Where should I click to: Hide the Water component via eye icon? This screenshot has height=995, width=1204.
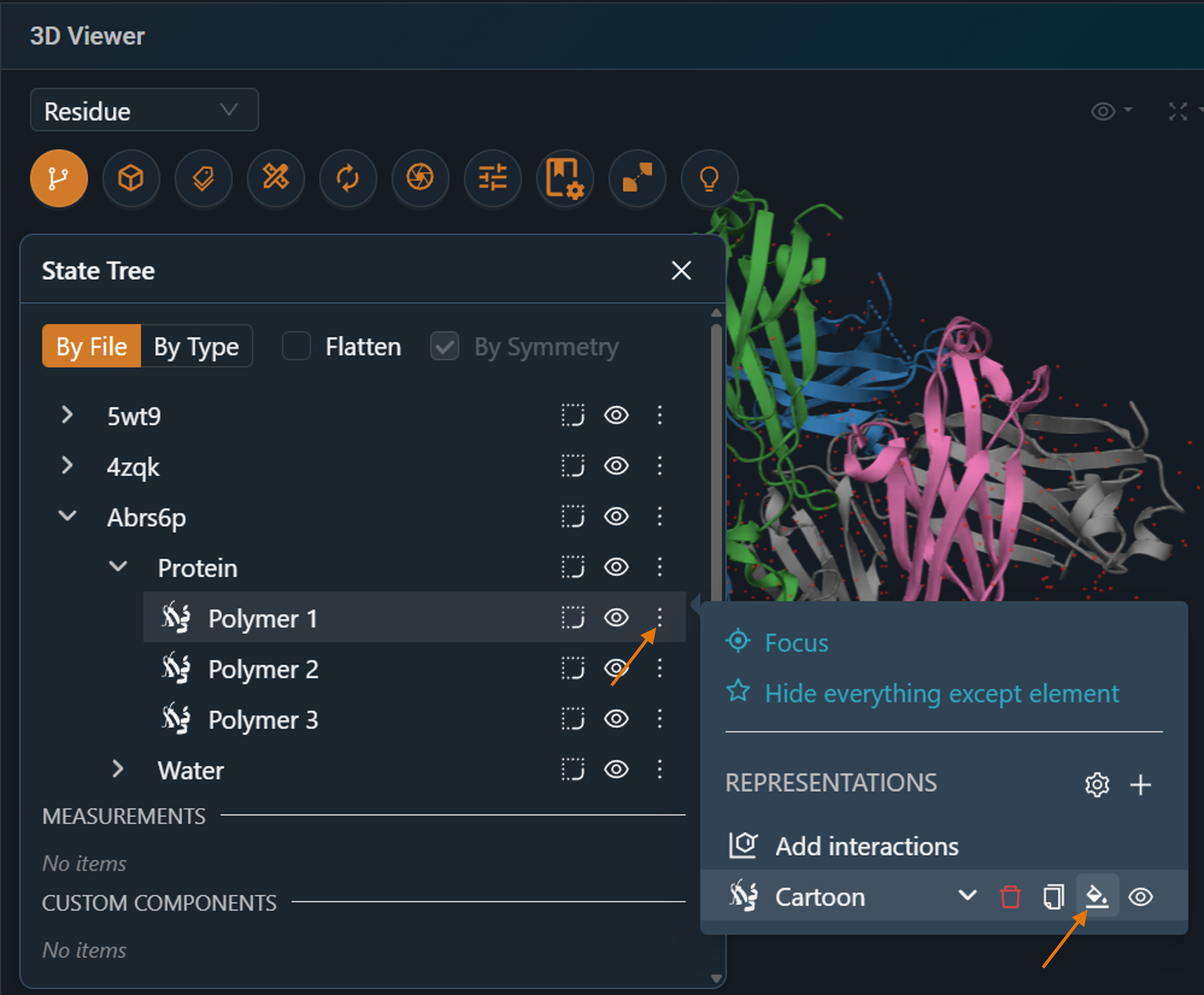click(616, 769)
